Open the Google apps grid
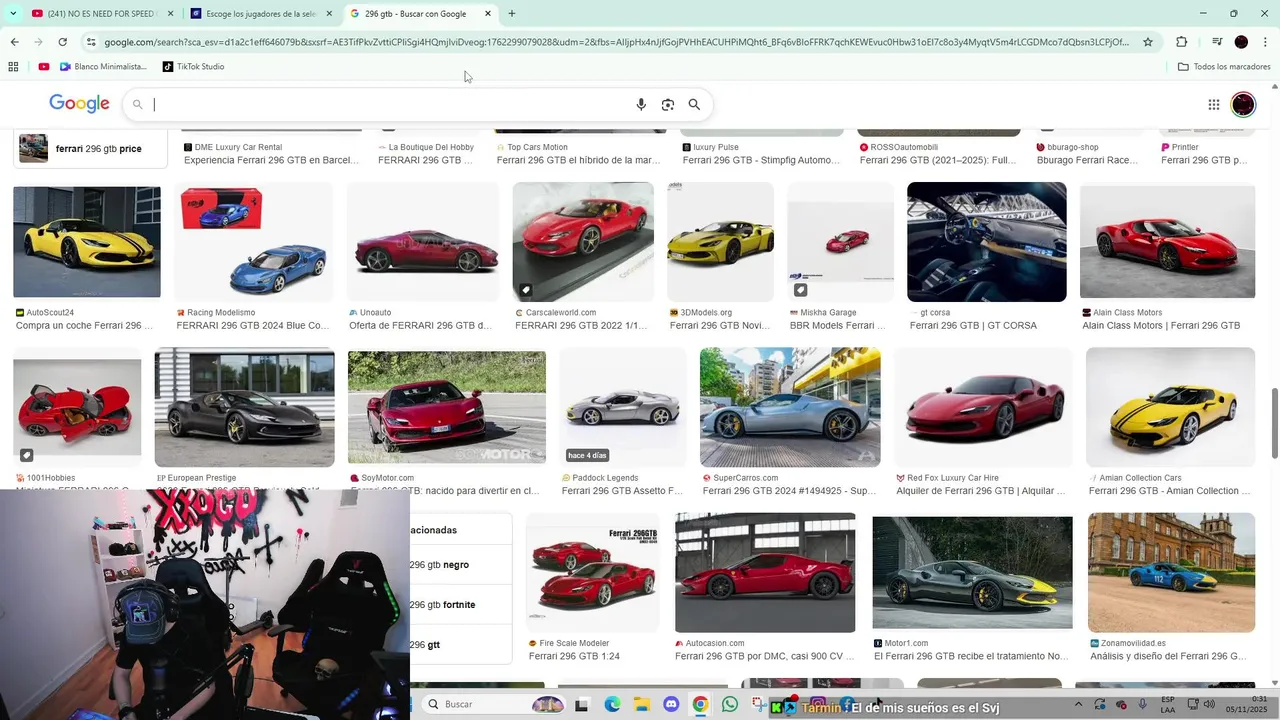 (x=1213, y=104)
